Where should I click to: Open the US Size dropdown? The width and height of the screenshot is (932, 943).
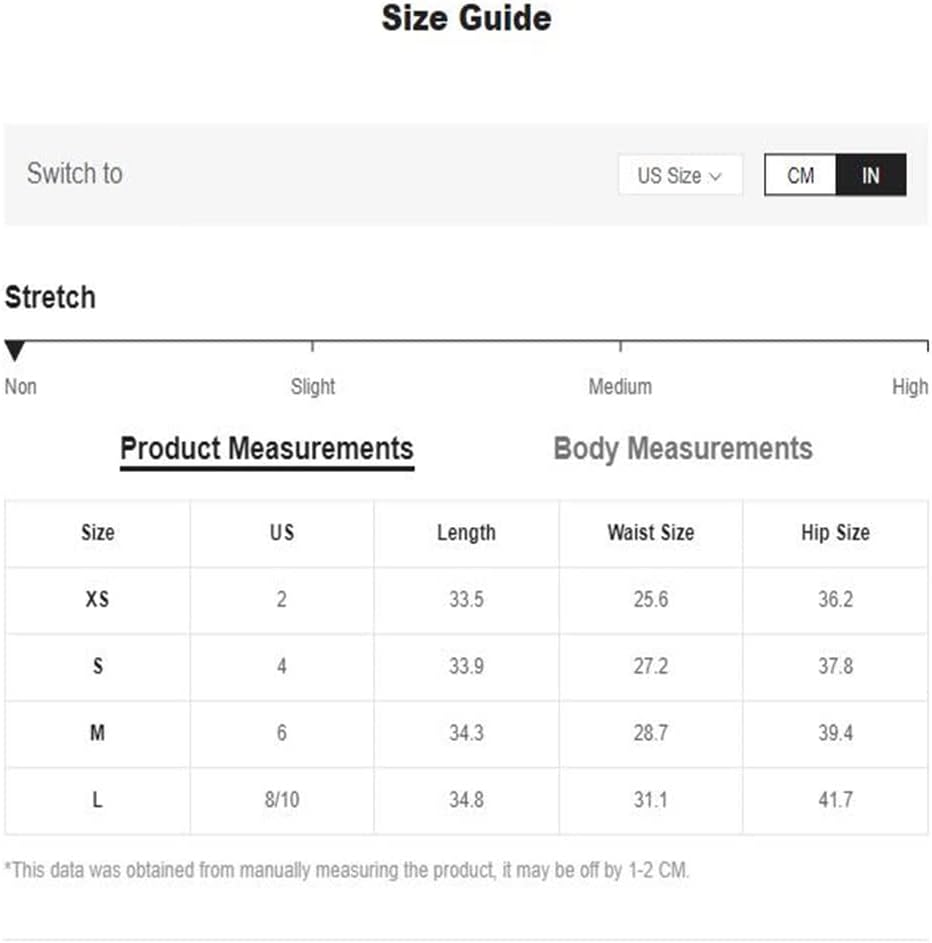point(679,175)
